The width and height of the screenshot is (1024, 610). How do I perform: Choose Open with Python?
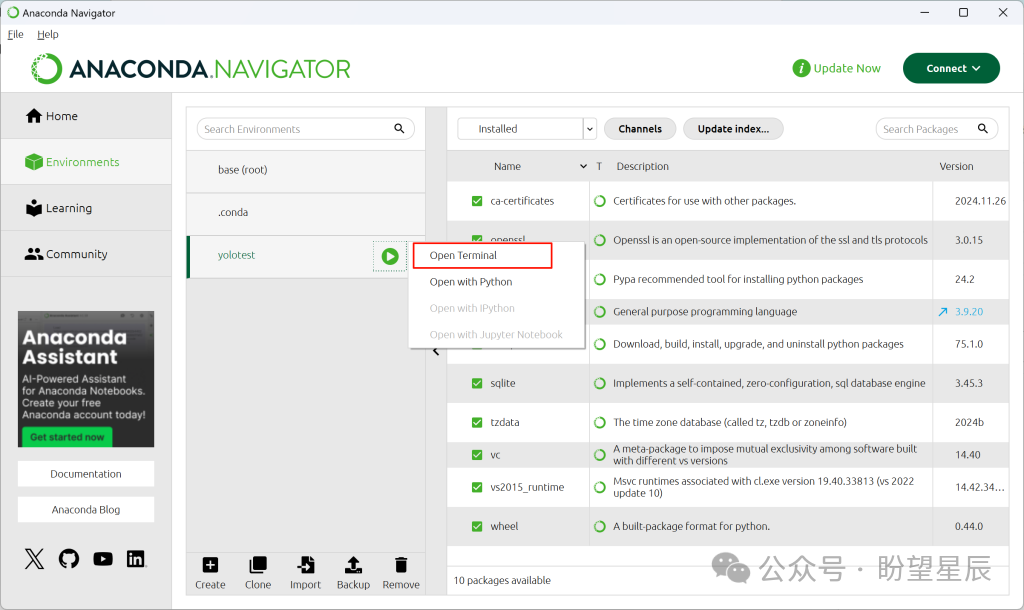[471, 282]
